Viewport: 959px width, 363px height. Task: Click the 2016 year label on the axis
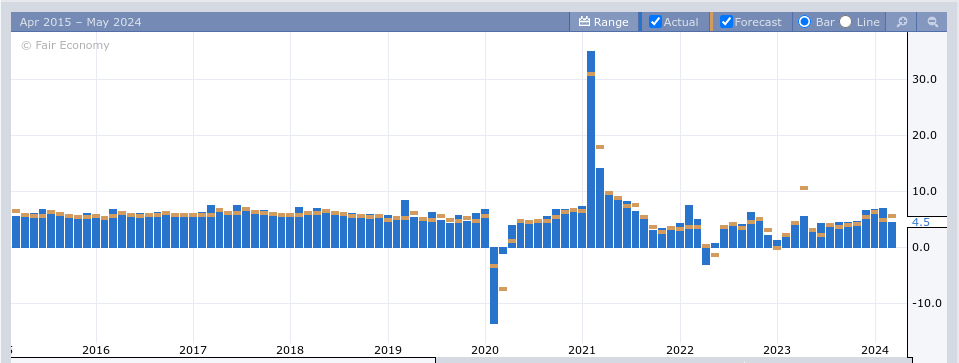pyautogui.click(x=95, y=350)
